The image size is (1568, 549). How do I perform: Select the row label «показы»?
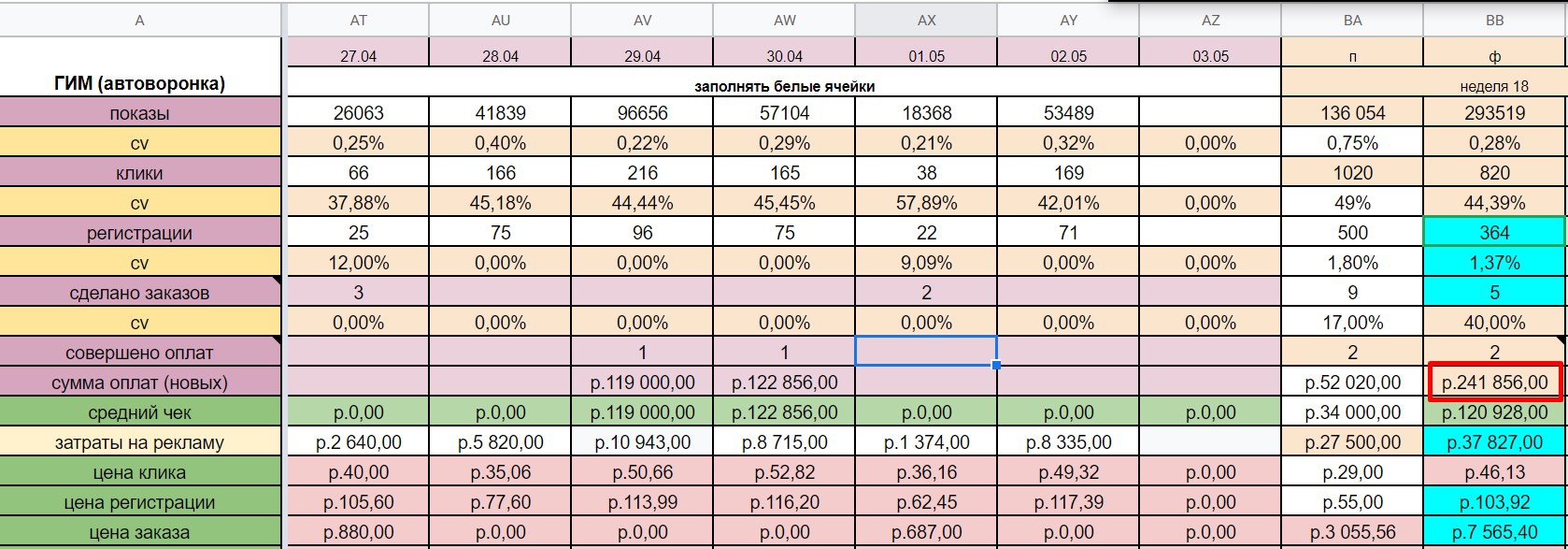point(140,113)
